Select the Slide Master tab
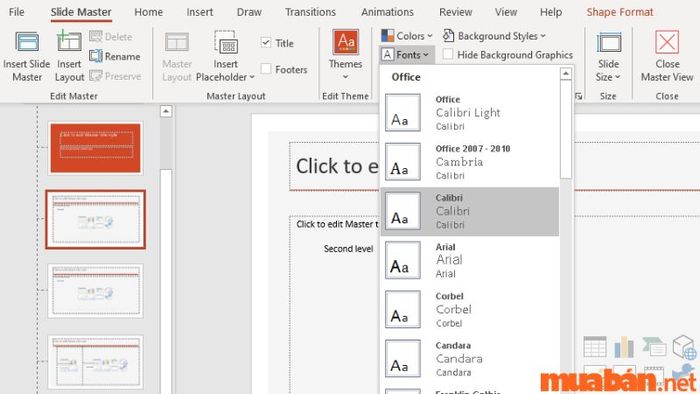The image size is (700, 394). tap(81, 12)
